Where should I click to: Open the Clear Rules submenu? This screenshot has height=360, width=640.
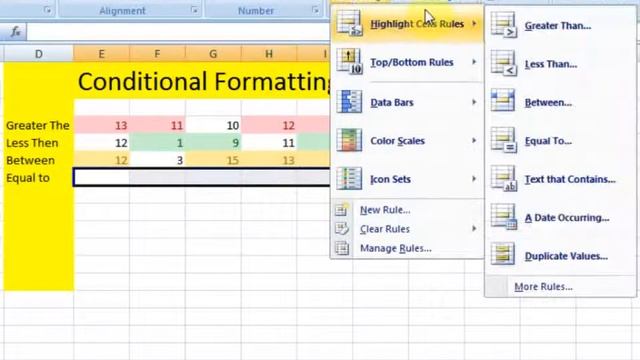[x=407, y=229]
